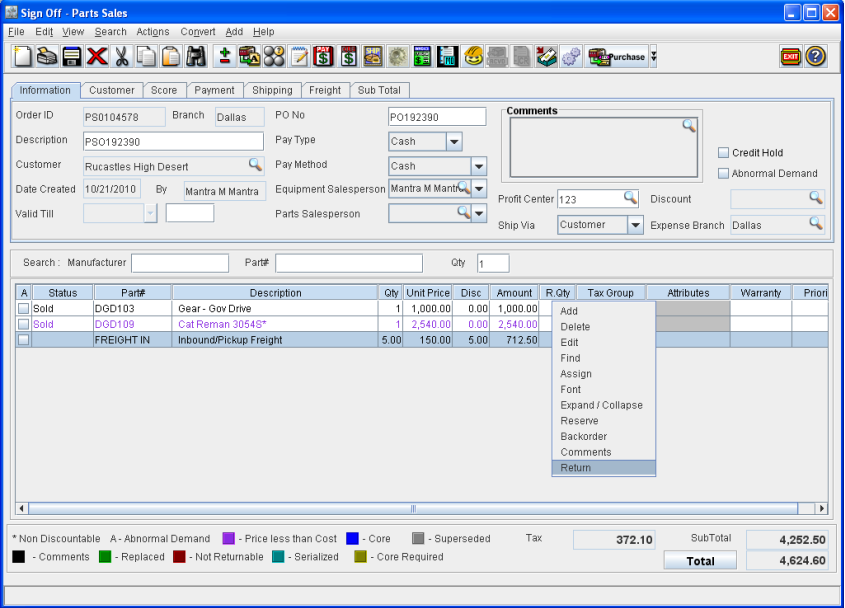This screenshot has width=845, height=608.
Task: Click the Comments box magnifier icon
Action: [689, 126]
